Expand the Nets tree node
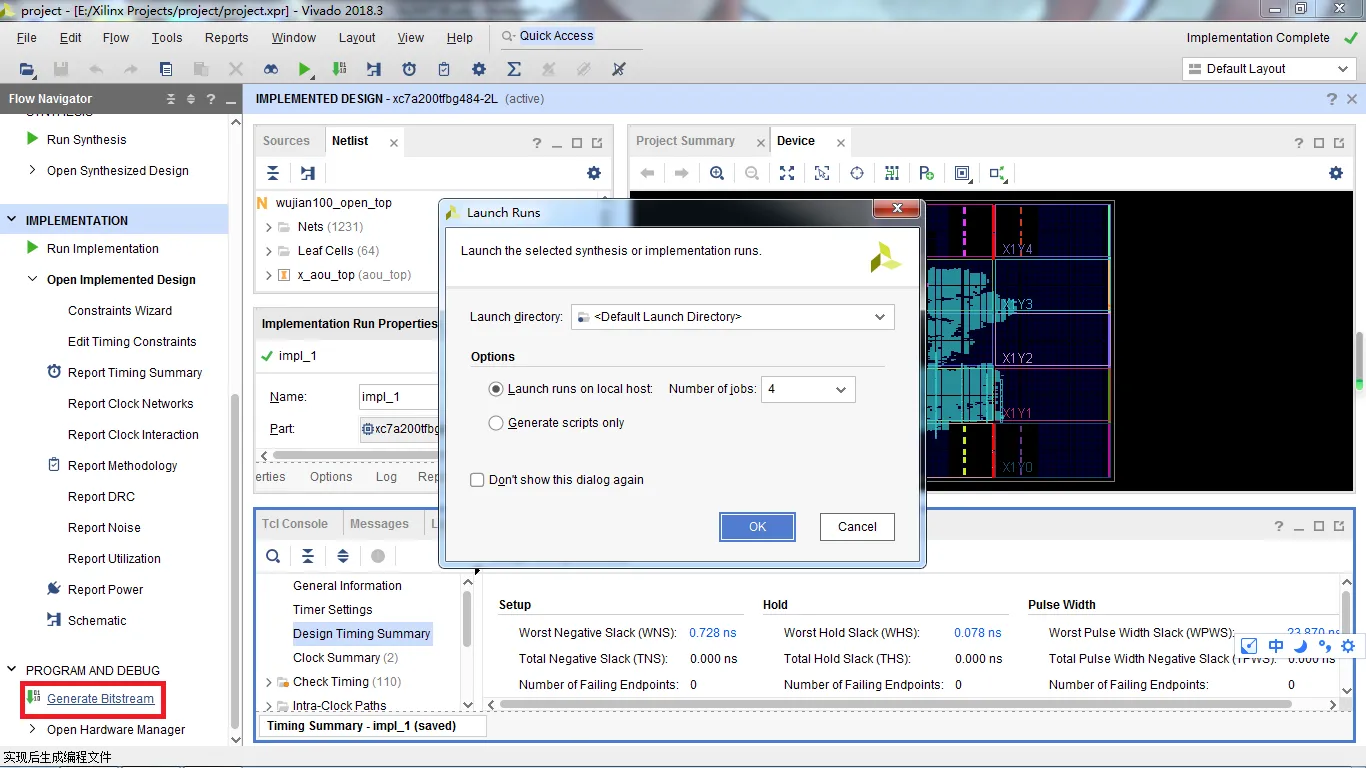The height and width of the screenshot is (768, 1366). click(x=269, y=227)
